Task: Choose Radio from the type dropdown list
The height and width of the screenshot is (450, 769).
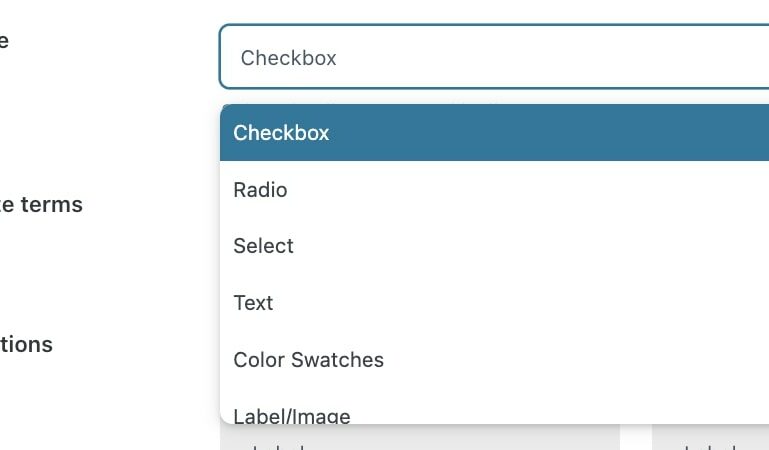Action: coord(494,190)
